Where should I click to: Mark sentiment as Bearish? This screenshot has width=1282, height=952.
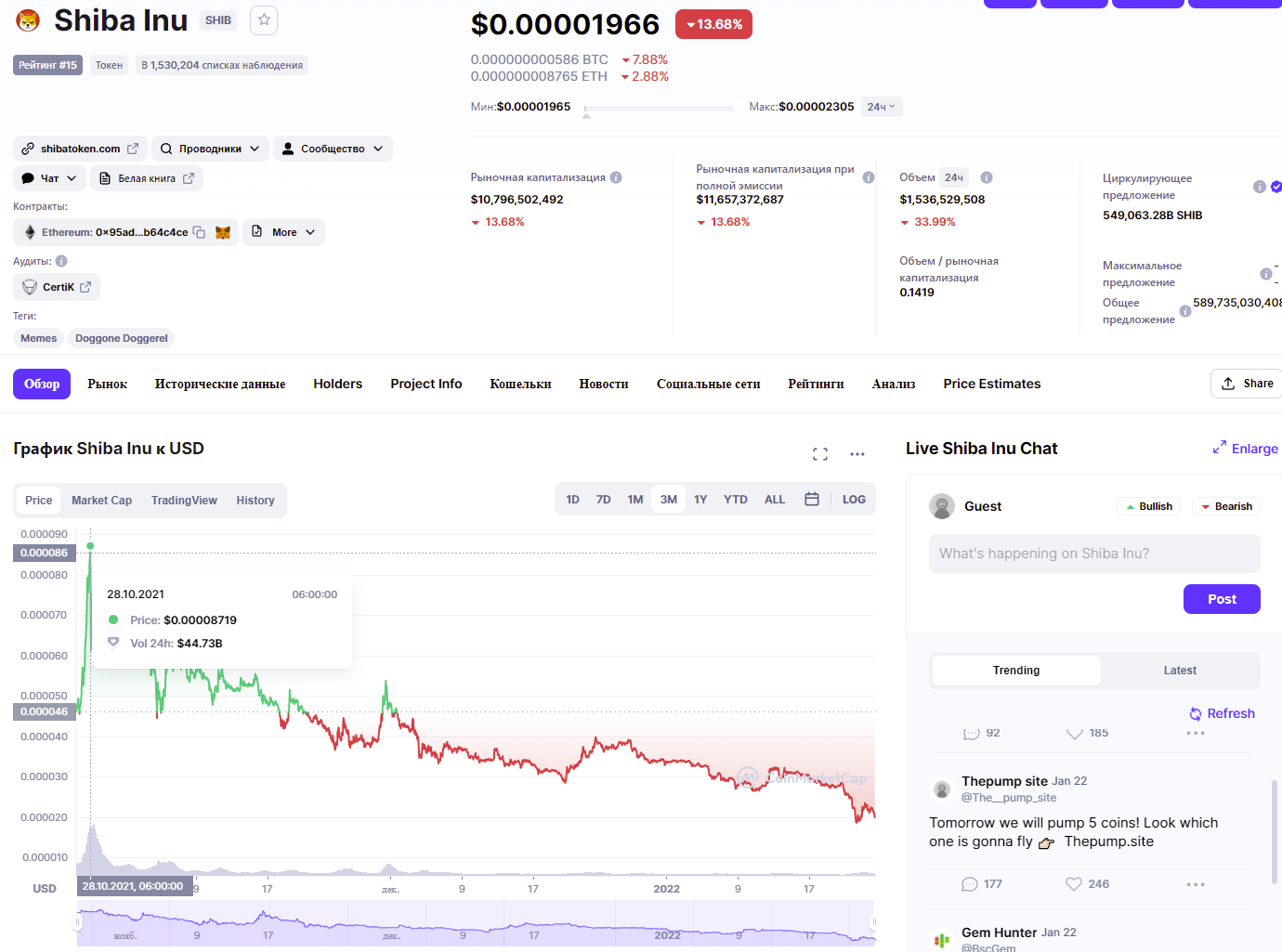coord(1226,506)
